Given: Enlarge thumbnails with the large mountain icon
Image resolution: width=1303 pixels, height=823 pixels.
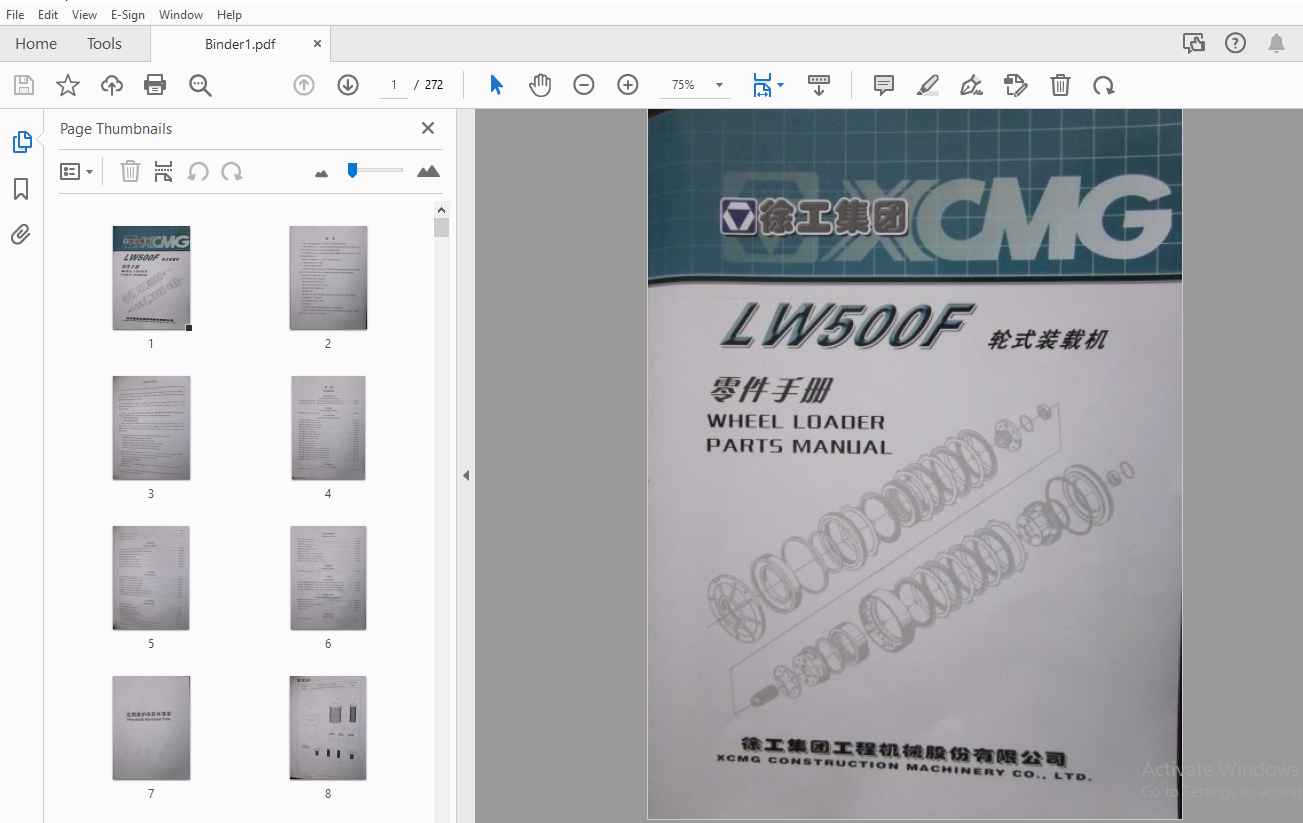Looking at the screenshot, I should click(428, 171).
